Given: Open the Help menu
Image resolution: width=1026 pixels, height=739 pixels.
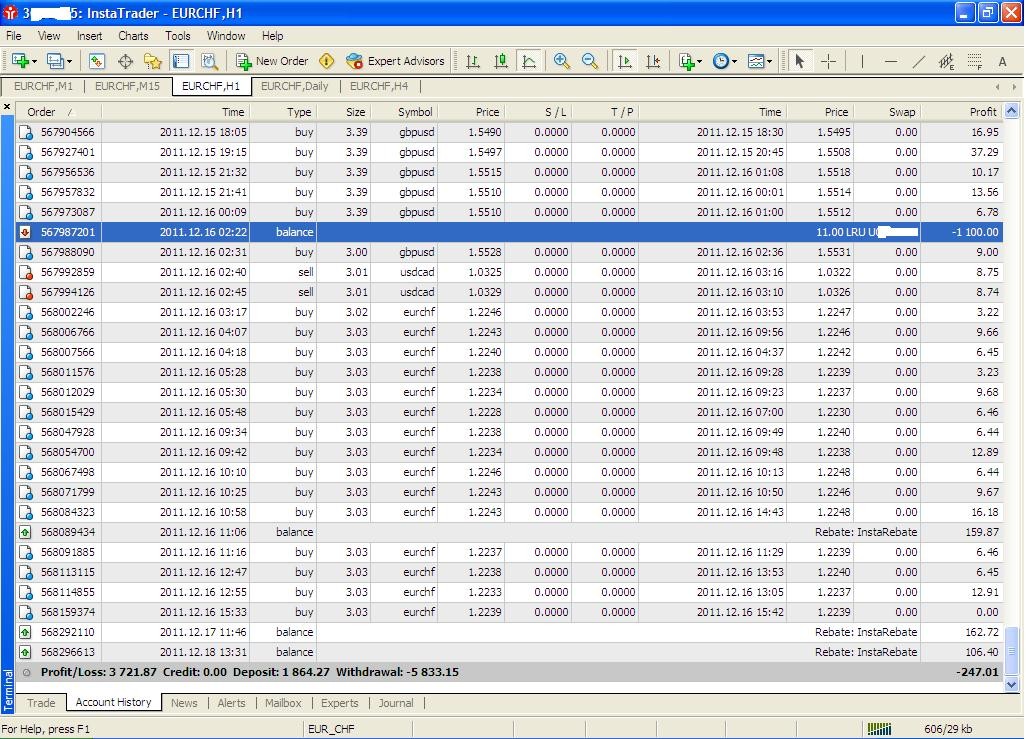Looking at the screenshot, I should pos(272,36).
